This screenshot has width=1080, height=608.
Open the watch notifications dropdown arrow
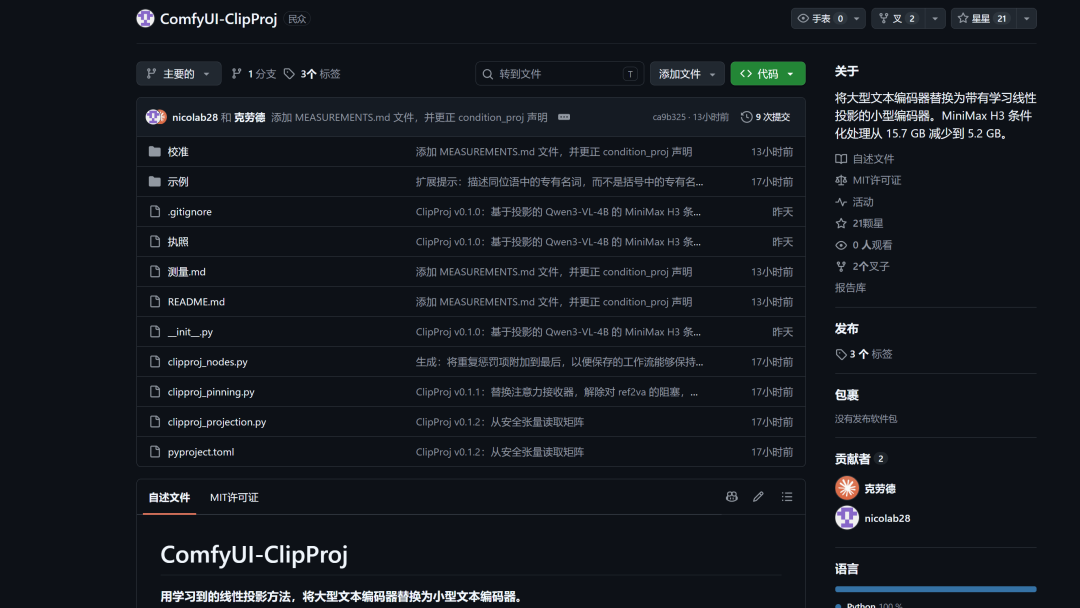click(x=856, y=19)
